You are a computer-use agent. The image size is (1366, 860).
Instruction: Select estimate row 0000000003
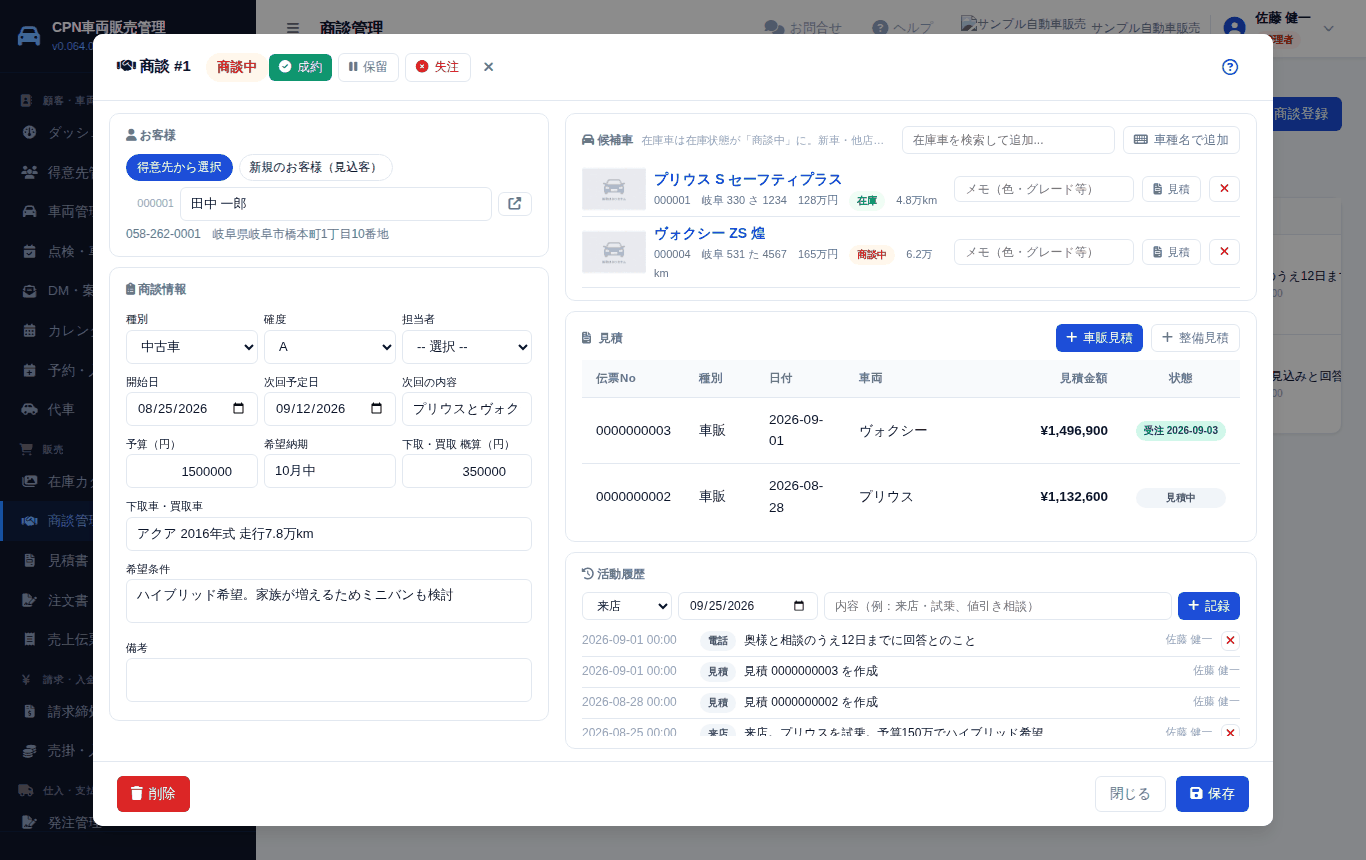click(911, 431)
